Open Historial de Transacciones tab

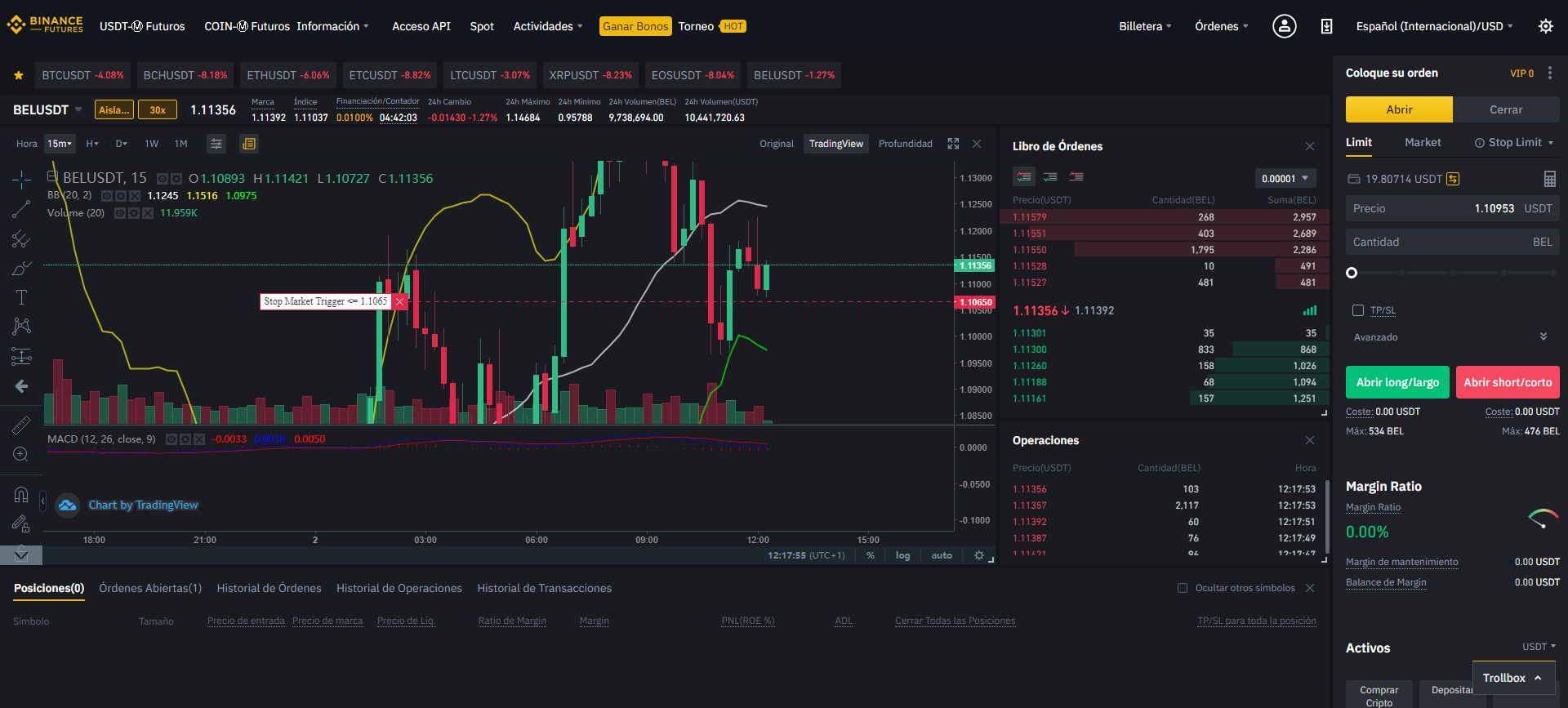tap(544, 588)
